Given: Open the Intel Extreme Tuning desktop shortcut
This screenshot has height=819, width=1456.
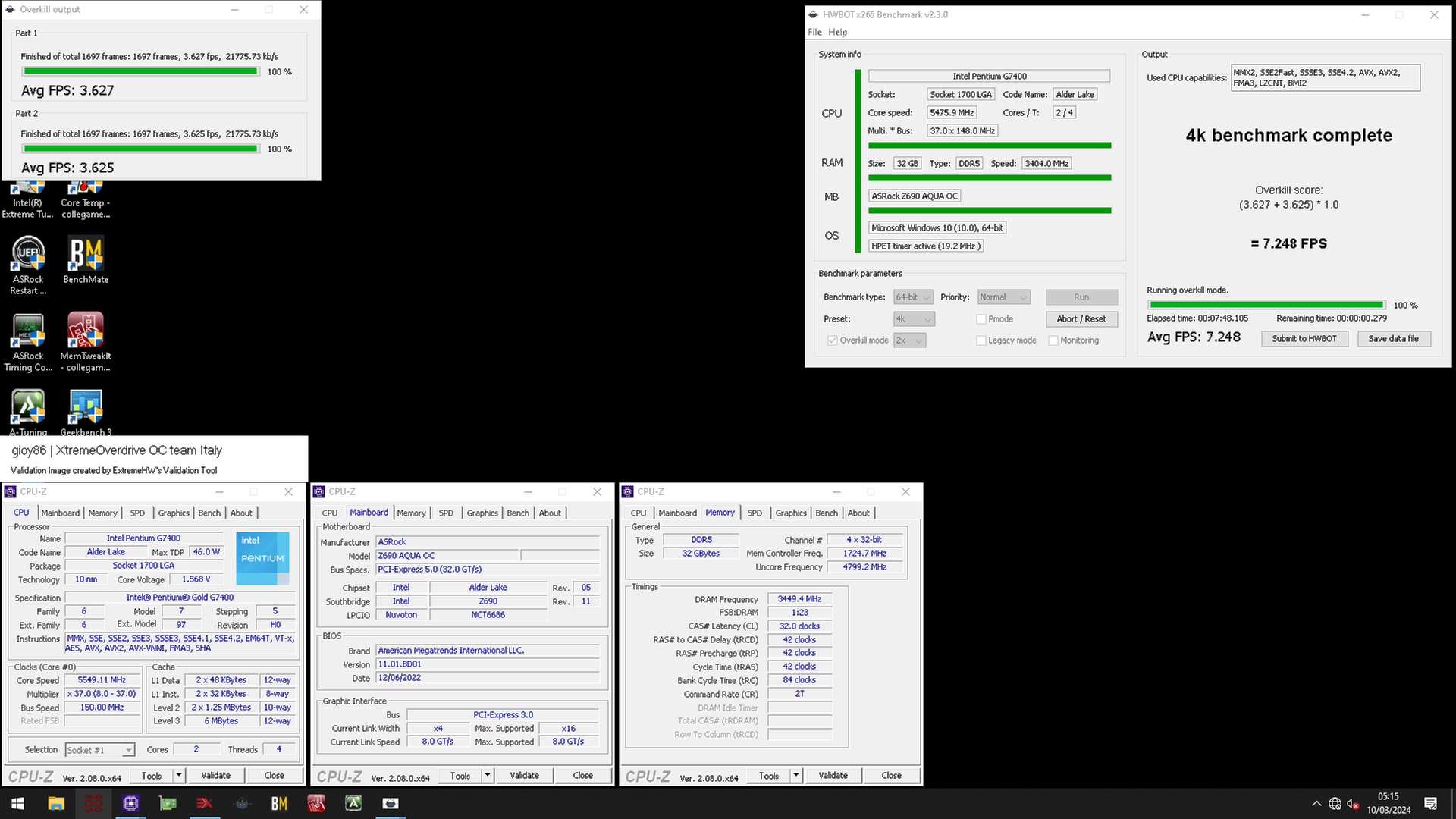Looking at the screenshot, I should tap(28, 199).
